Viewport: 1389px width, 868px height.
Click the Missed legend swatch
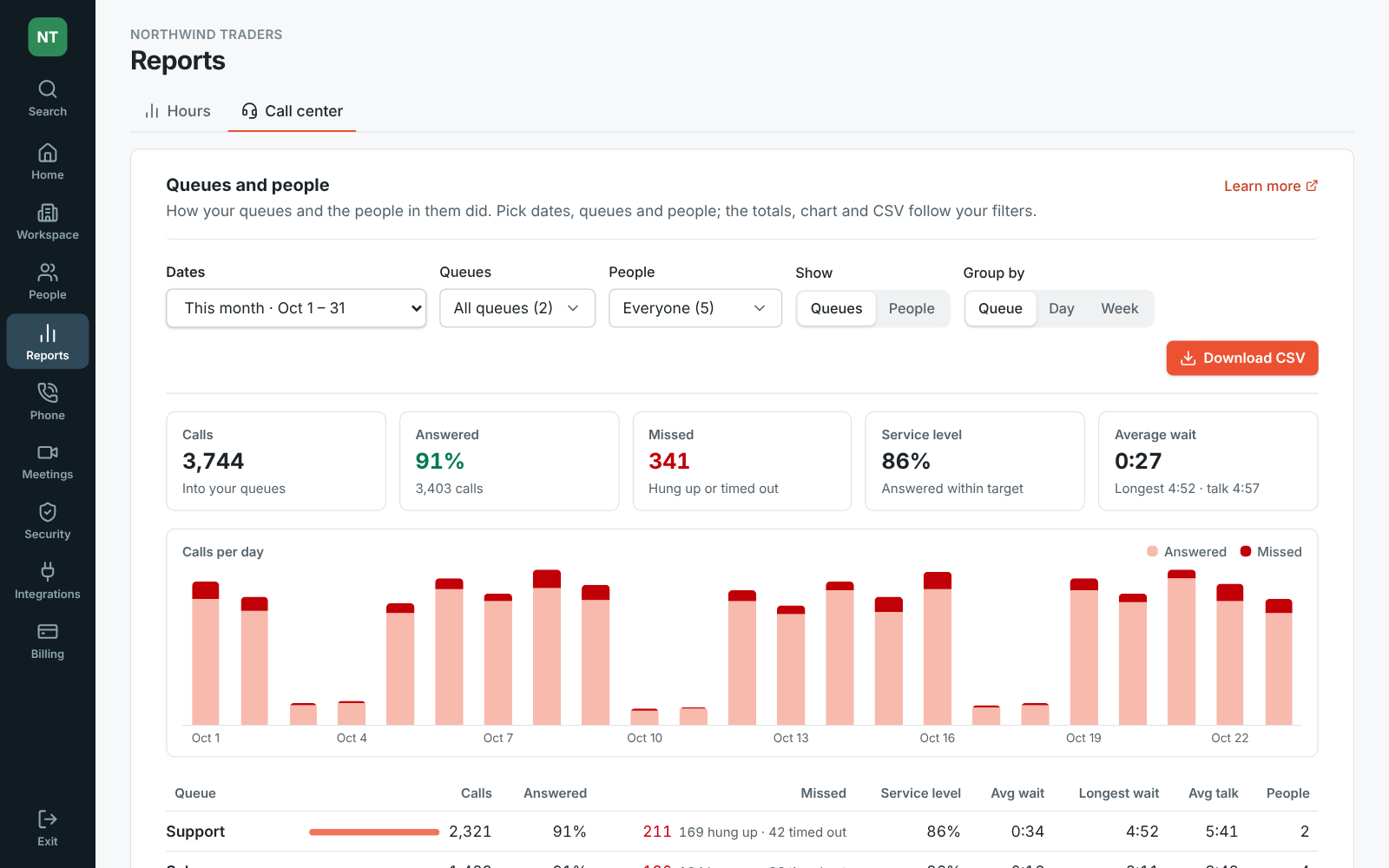tap(1246, 551)
